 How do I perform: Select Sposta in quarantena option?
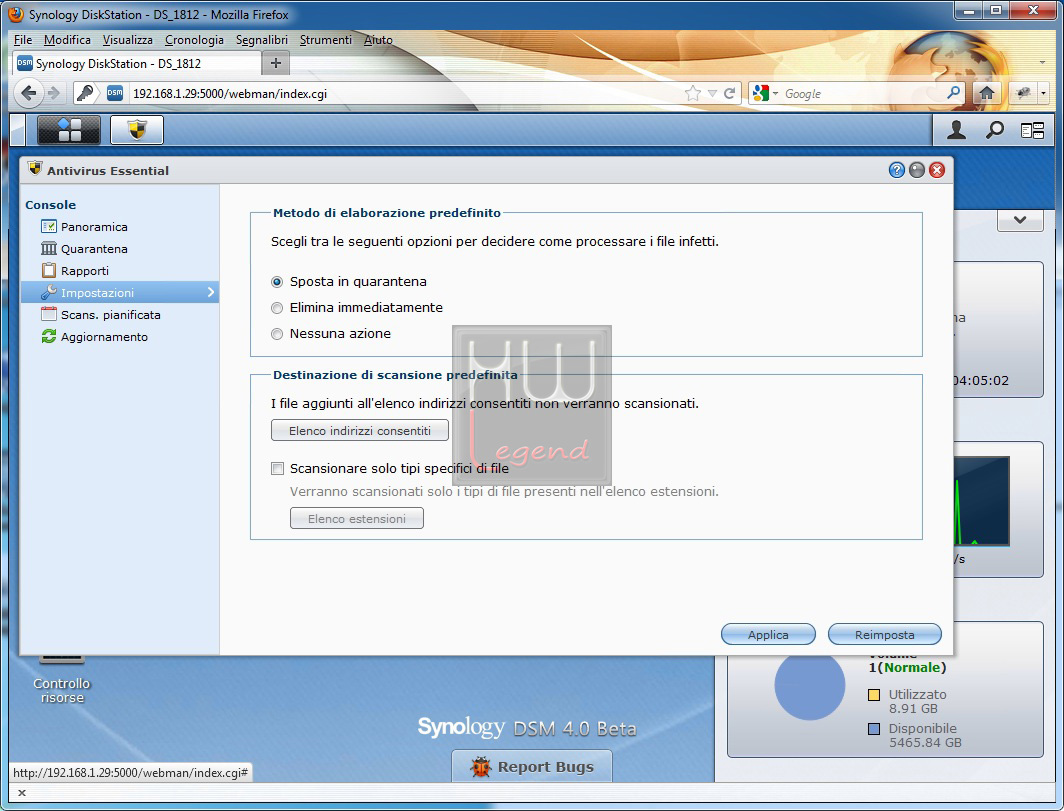coord(277,282)
